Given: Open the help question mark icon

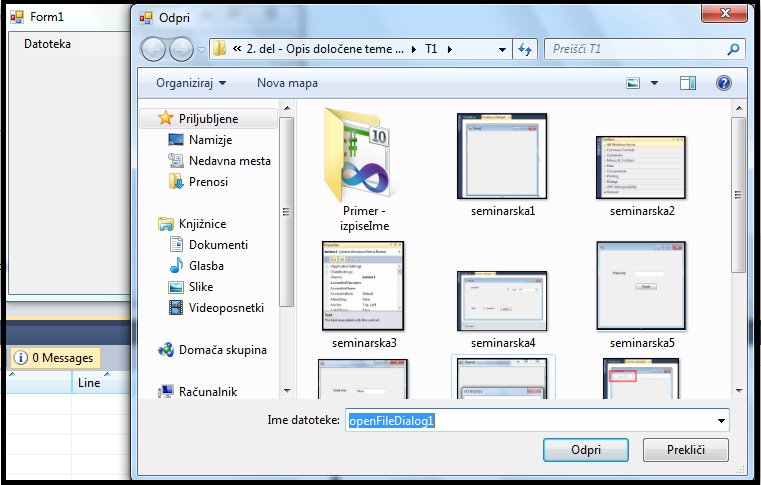Looking at the screenshot, I should pos(724,83).
